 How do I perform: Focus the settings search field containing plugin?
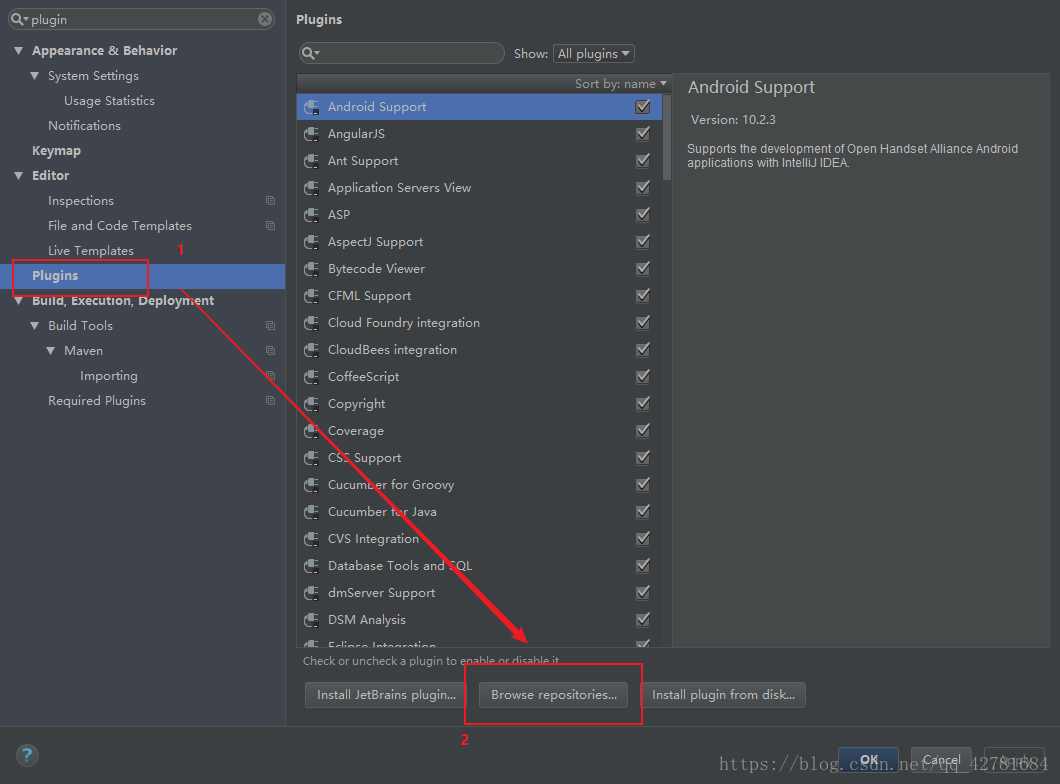141,19
